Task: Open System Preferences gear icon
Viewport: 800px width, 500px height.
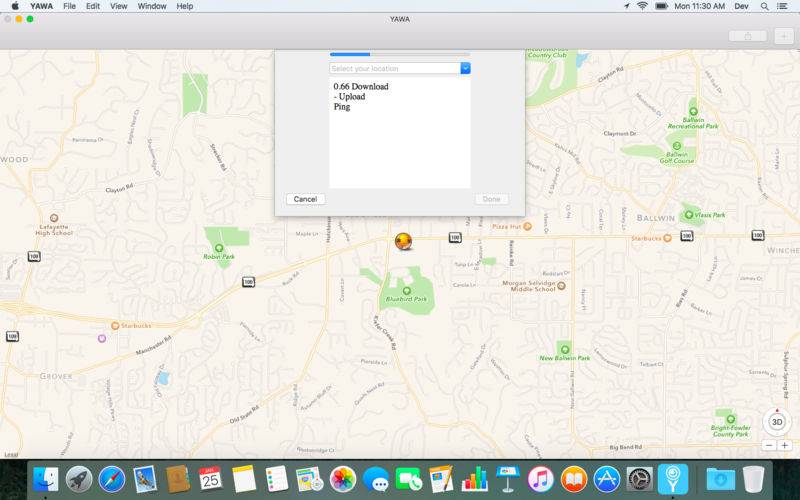Action: coord(640,480)
